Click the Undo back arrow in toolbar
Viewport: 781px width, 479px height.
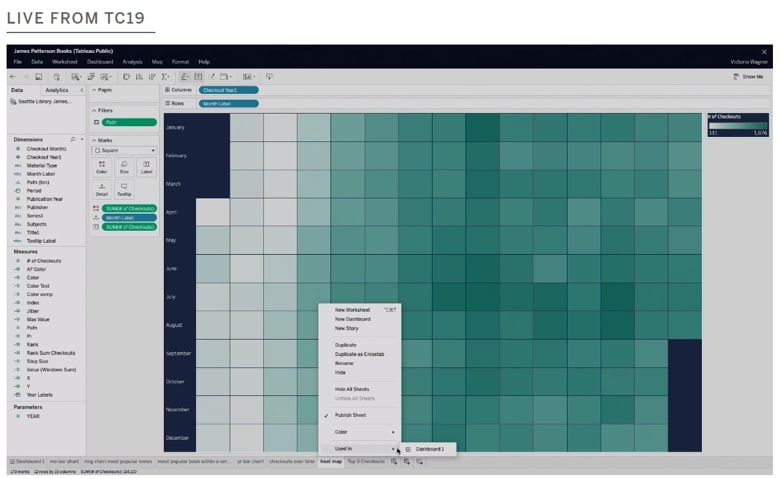click(x=13, y=77)
